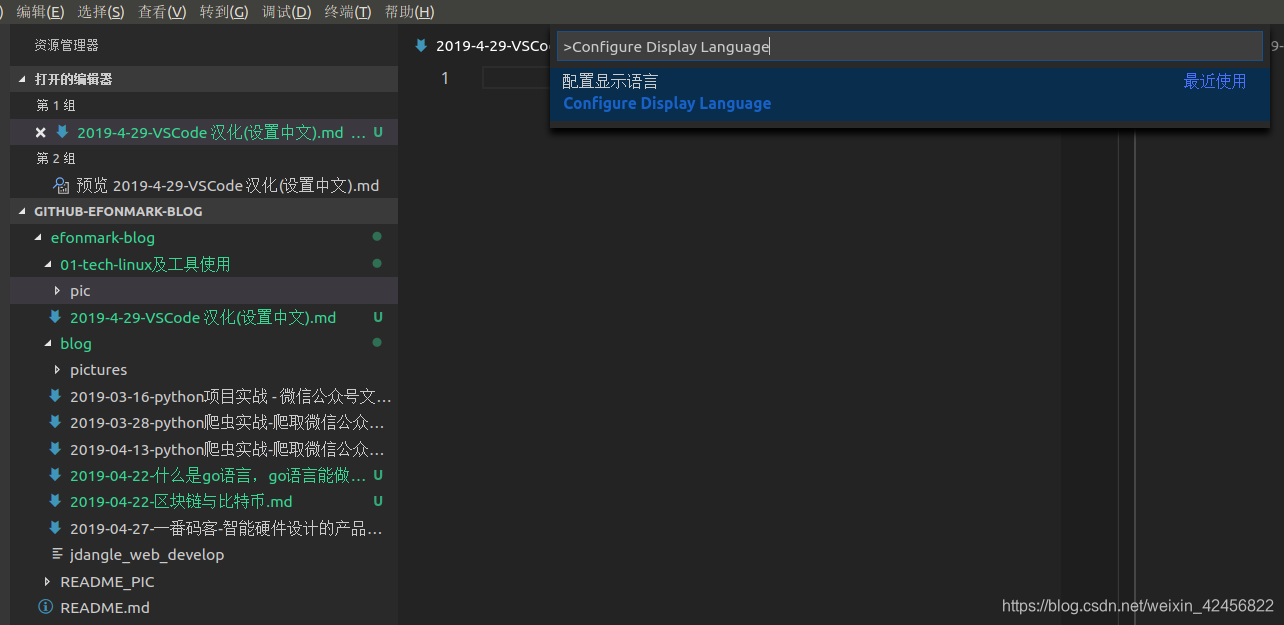Close the open 2019-4-29-VSCode editor entry

(x=41, y=132)
